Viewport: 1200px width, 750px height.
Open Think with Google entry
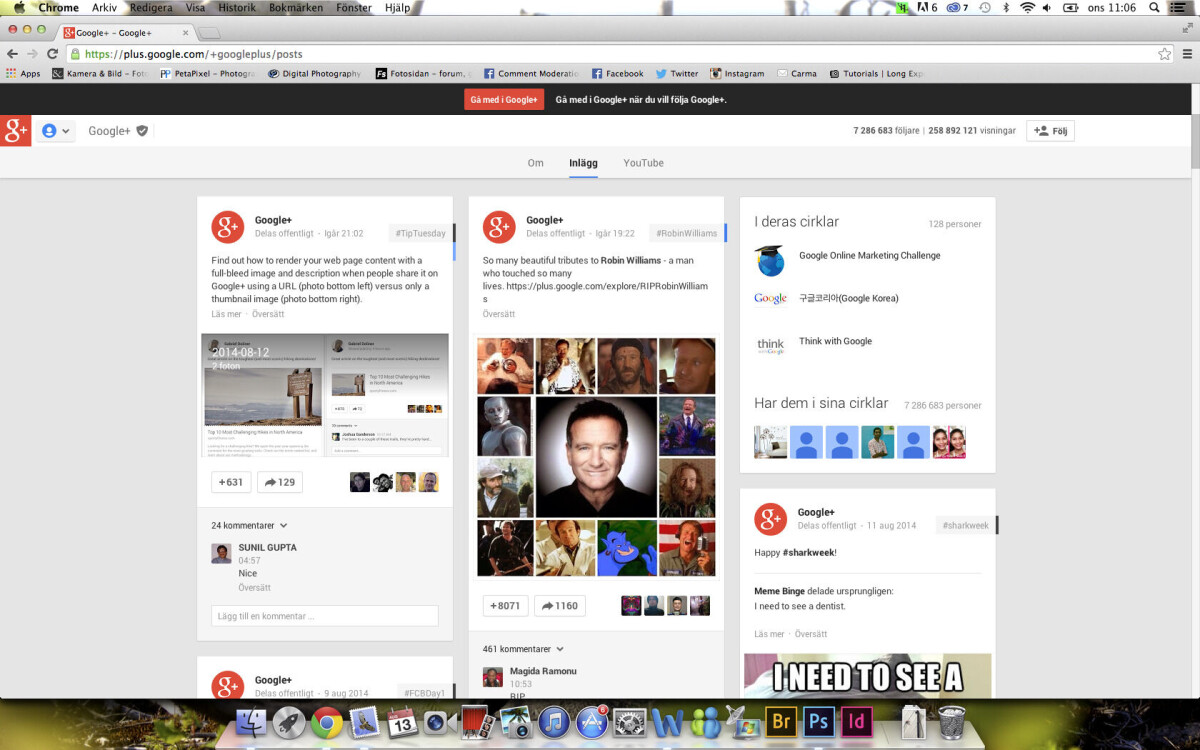pos(835,341)
